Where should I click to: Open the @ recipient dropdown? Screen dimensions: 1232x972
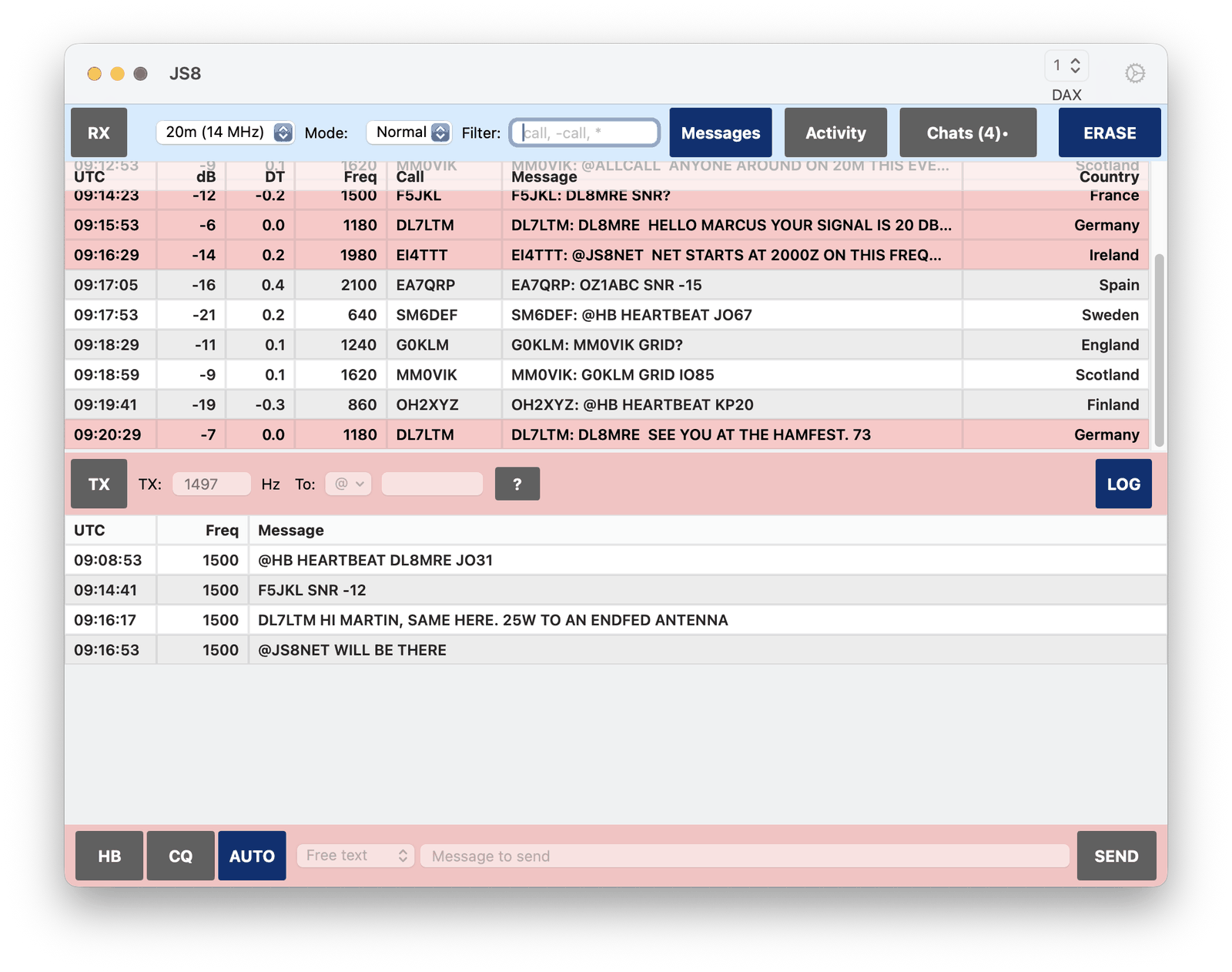[x=349, y=484]
